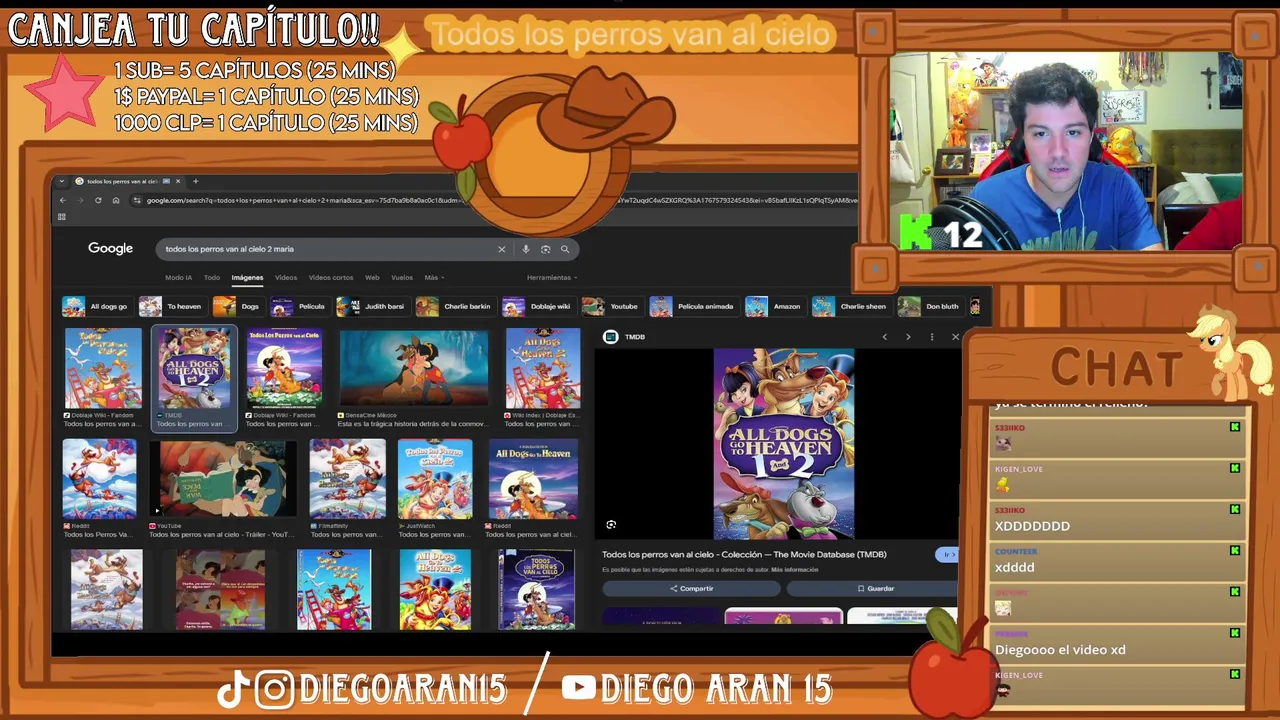Open the browser home page icon
This screenshot has width=1280, height=720.
116,200
